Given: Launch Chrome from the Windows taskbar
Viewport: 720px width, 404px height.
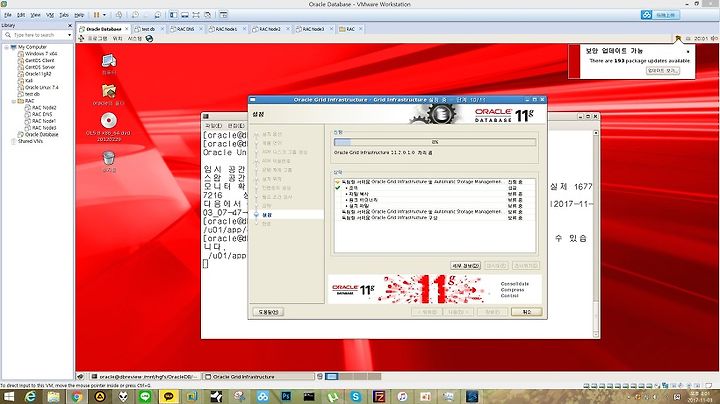Looking at the screenshot, I should pos(77,396).
